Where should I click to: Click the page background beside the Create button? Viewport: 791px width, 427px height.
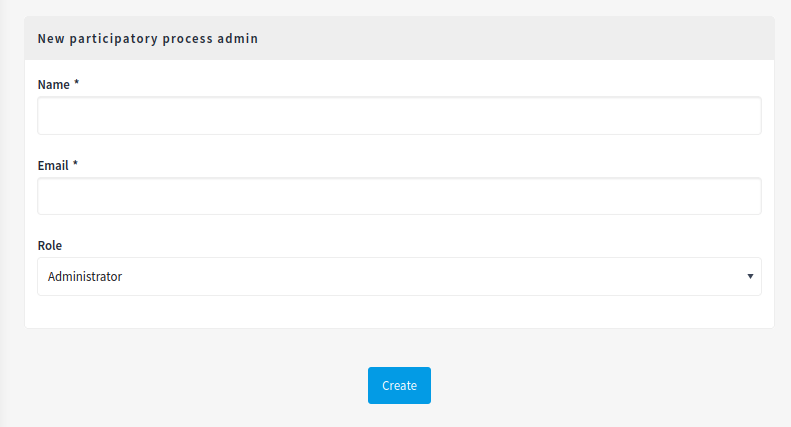click(555, 386)
